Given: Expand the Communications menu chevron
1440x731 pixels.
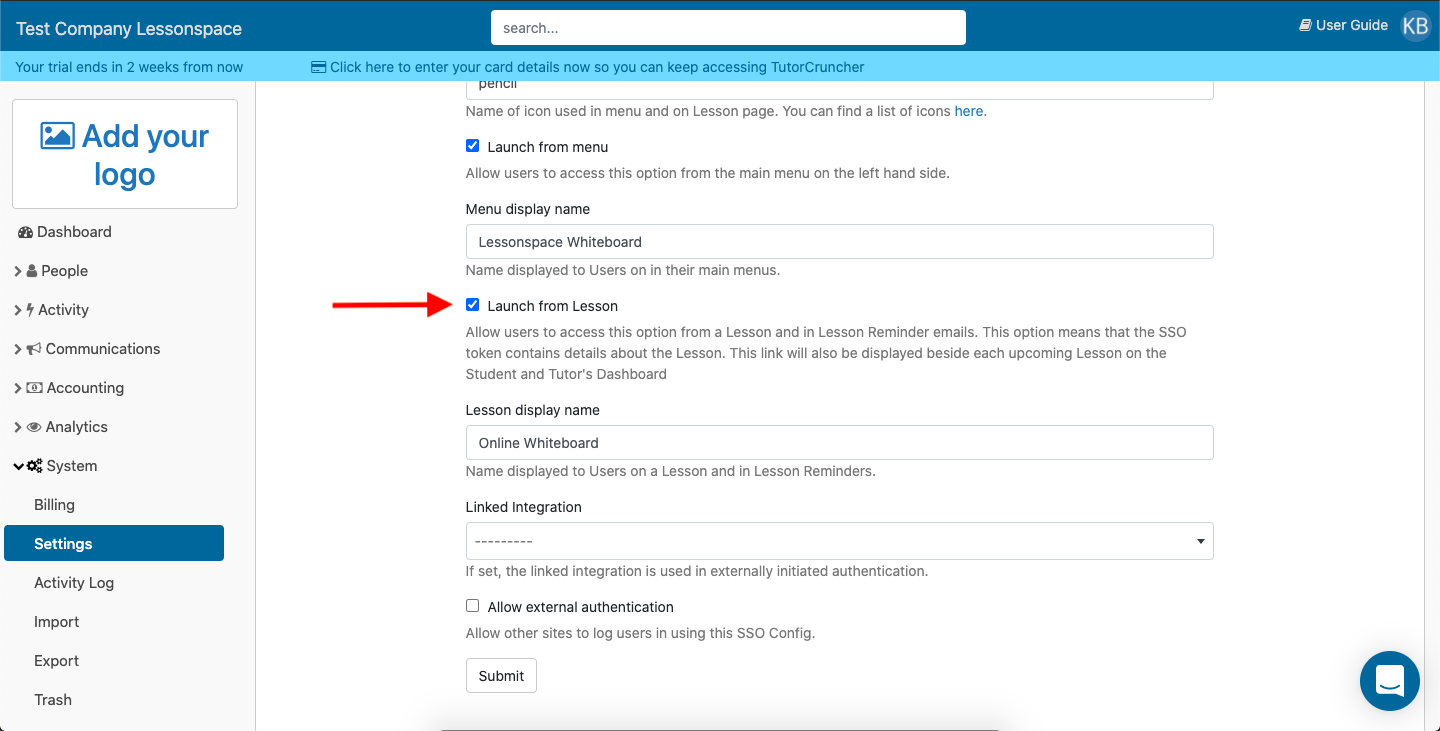Looking at the screenshot, I should (x=18, y=349).
